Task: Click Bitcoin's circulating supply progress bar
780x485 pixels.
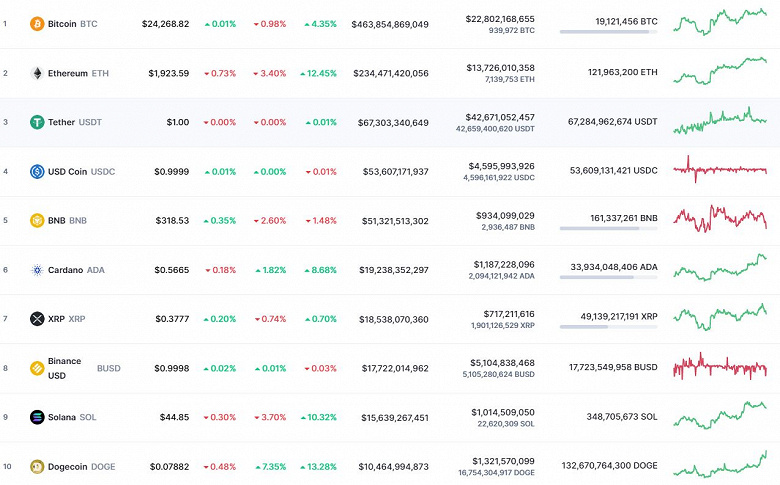Action: pos(608,32)
